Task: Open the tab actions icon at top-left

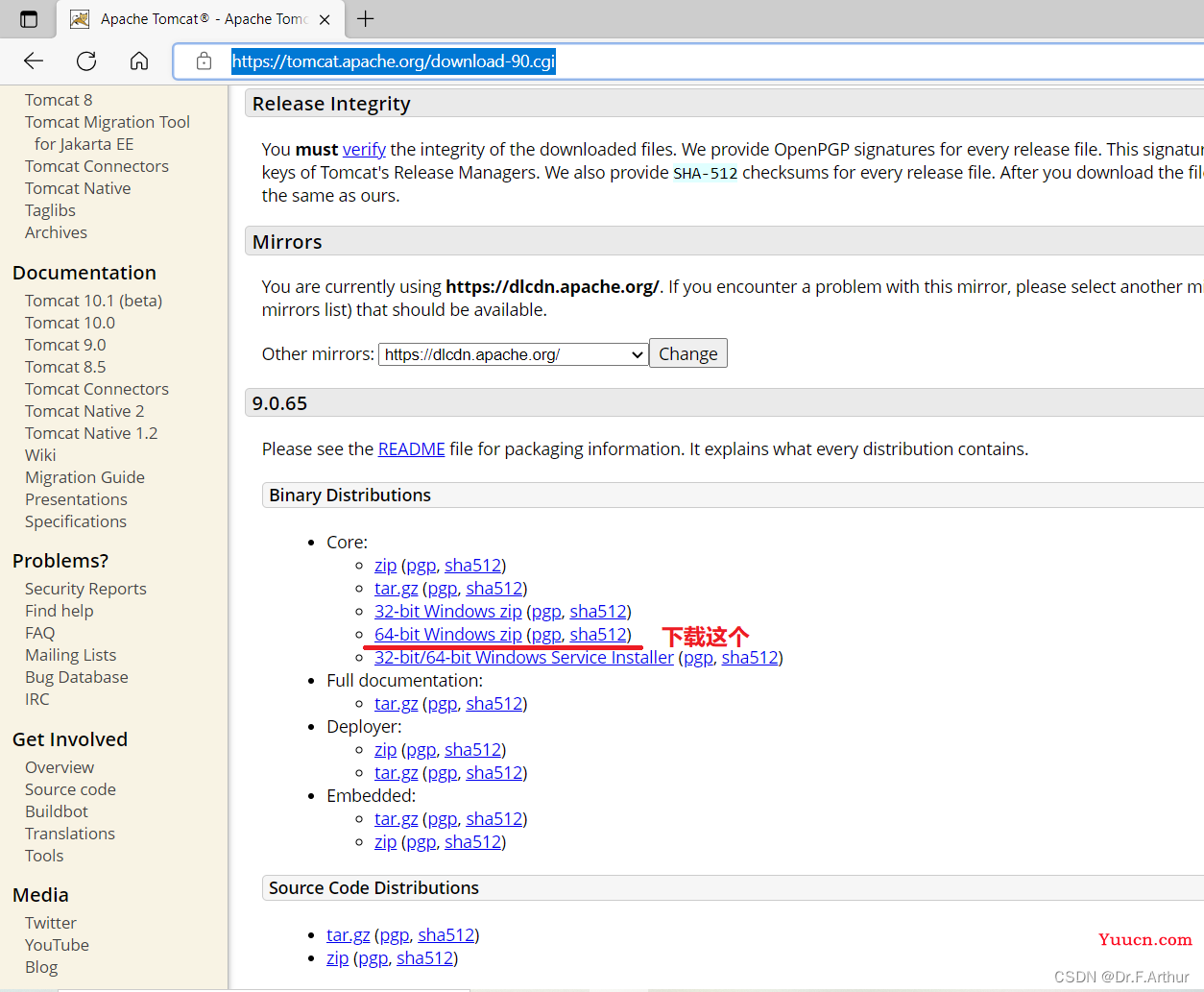Action: coord(29,19)
